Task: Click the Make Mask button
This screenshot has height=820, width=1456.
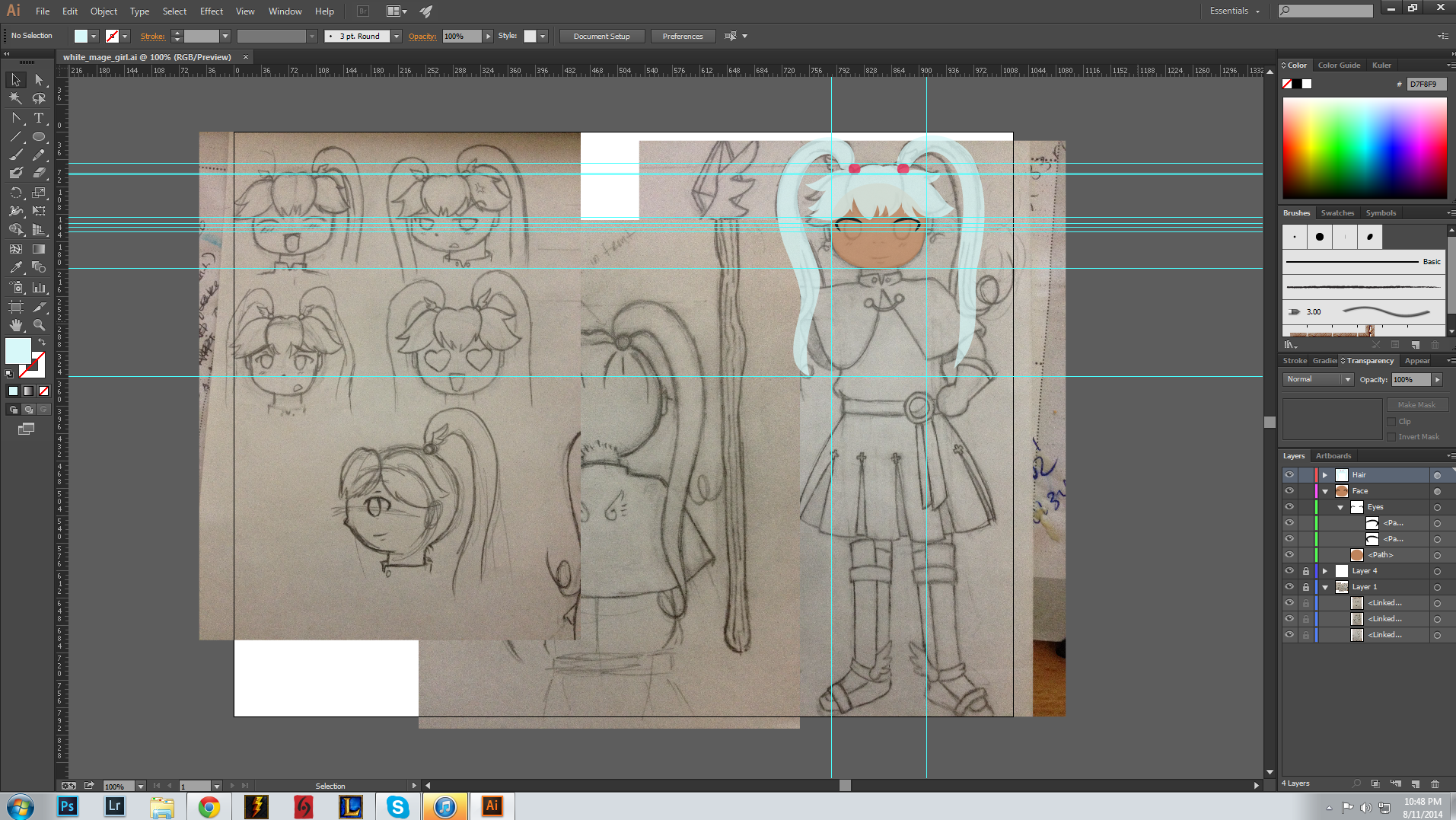Action: (1416, 405)
